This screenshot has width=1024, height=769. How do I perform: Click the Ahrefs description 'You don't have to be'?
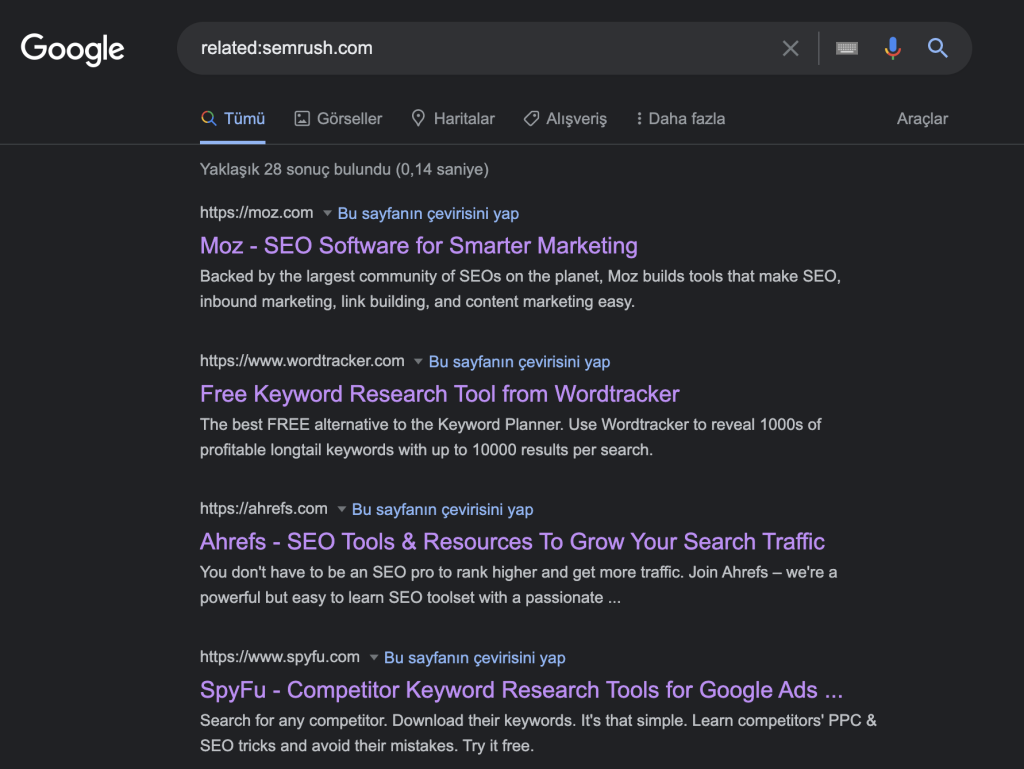(x=519, y=585)
